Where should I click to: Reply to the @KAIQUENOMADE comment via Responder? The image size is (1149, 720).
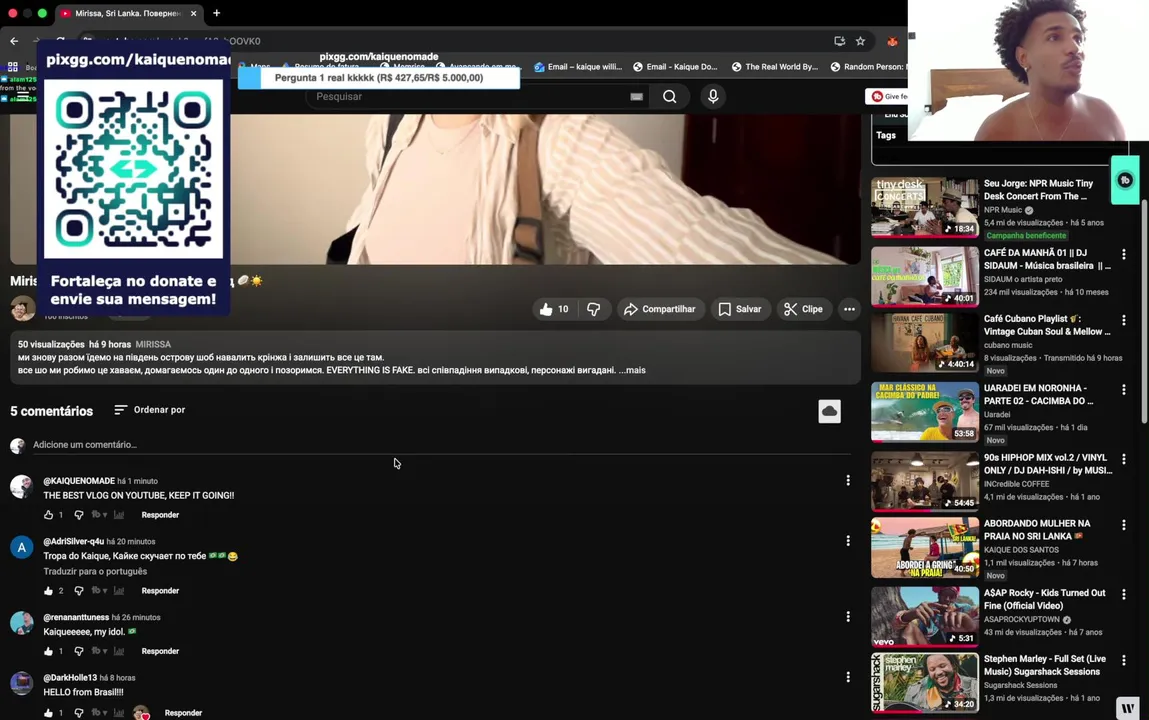click(x=160, y=515)
